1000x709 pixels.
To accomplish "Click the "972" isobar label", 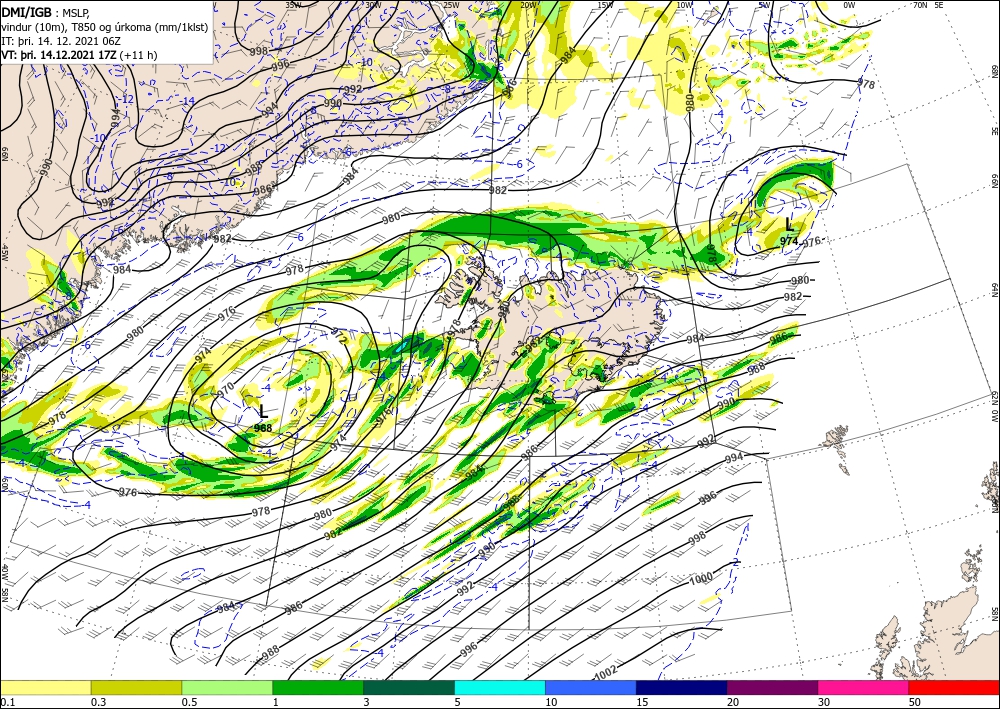I will coord(339,336).
